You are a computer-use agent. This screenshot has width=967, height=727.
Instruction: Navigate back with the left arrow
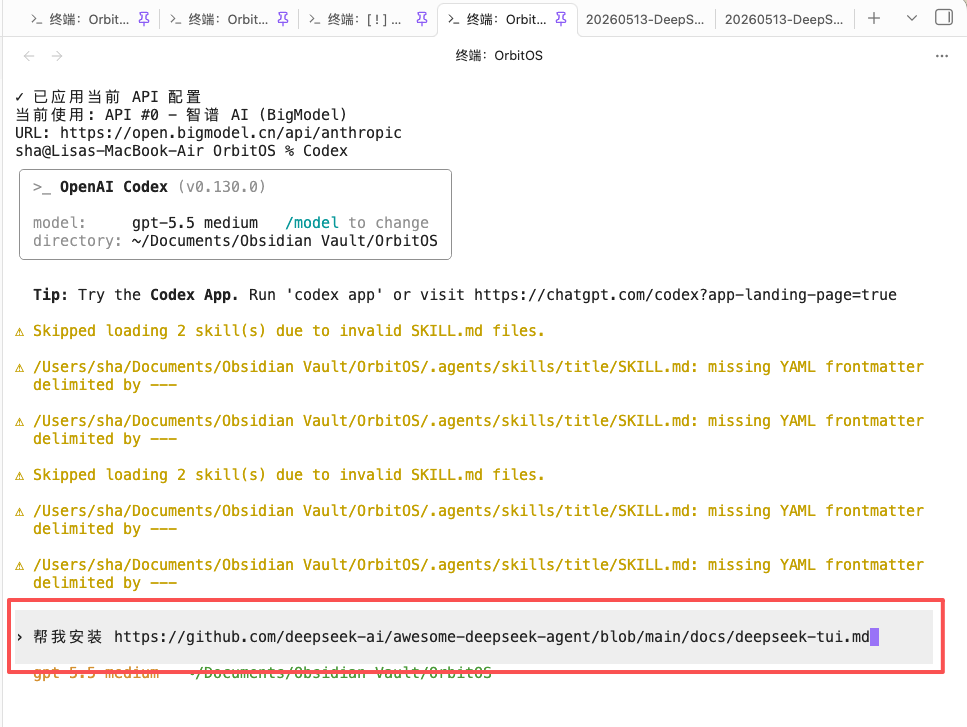[28, 56]
